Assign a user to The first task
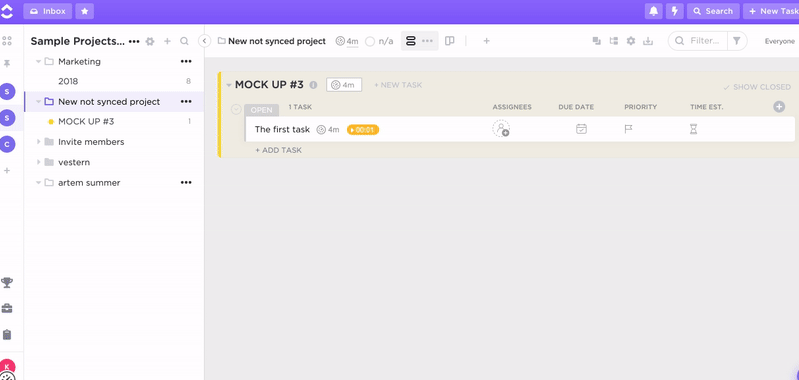 click(501, 128)
